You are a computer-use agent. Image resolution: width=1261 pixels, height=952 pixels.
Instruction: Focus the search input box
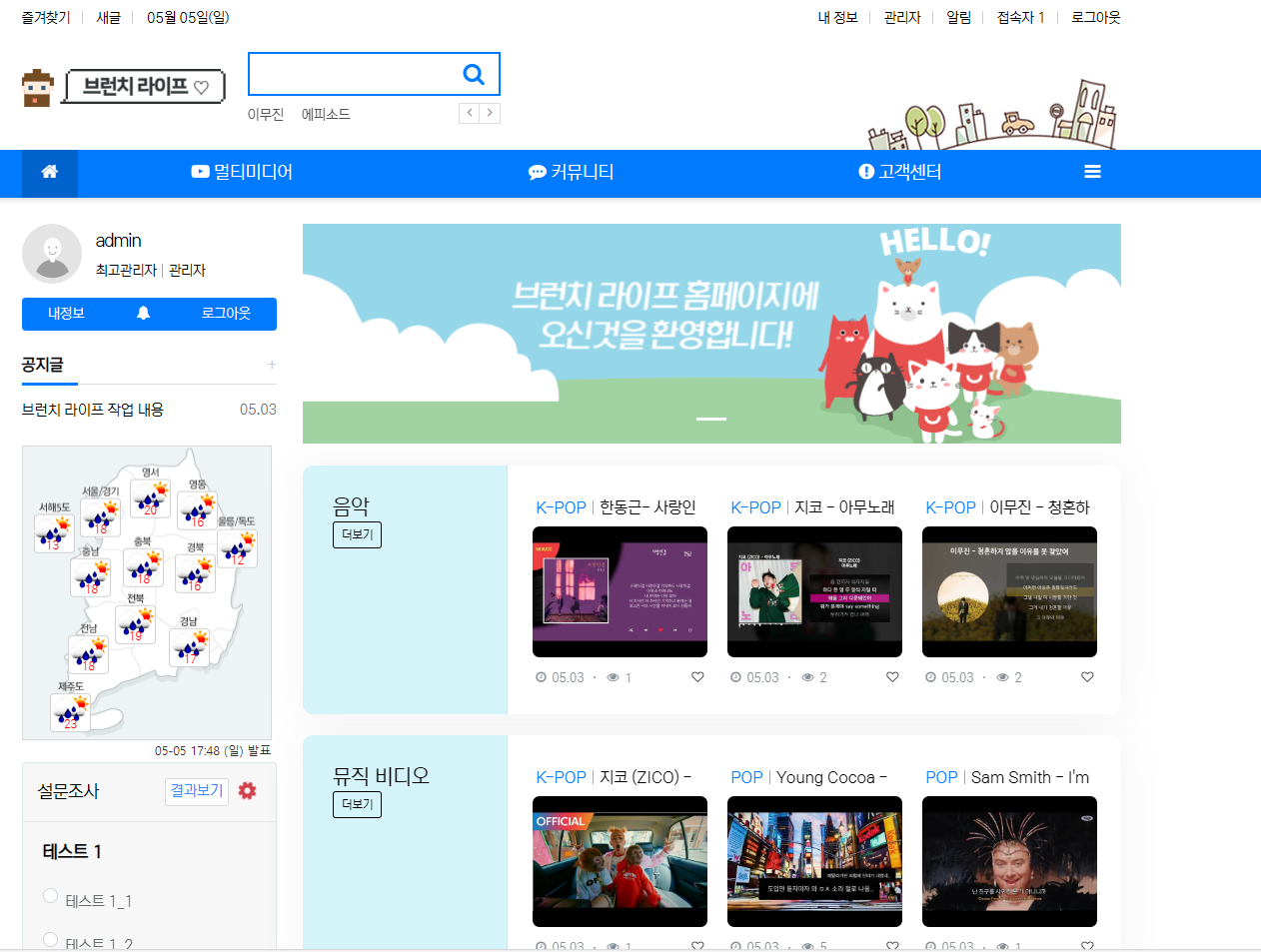[352, 74]
